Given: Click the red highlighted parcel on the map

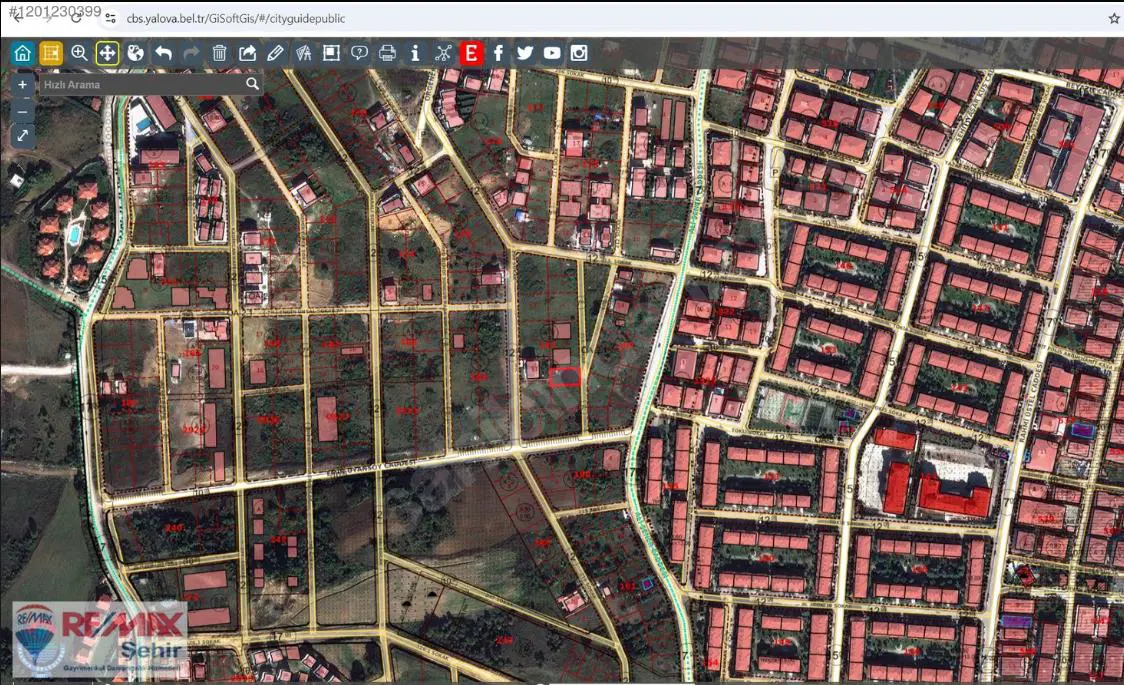Looking at the screenshot, I should coord(564,377).
